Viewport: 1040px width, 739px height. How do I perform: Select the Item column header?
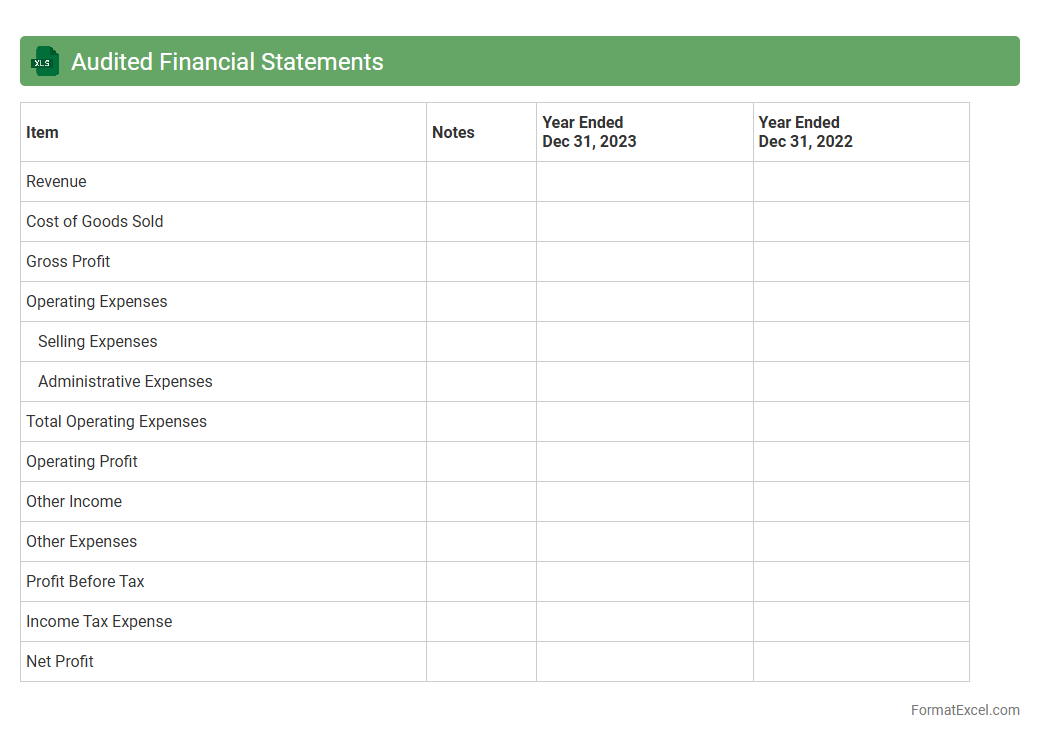43,132
